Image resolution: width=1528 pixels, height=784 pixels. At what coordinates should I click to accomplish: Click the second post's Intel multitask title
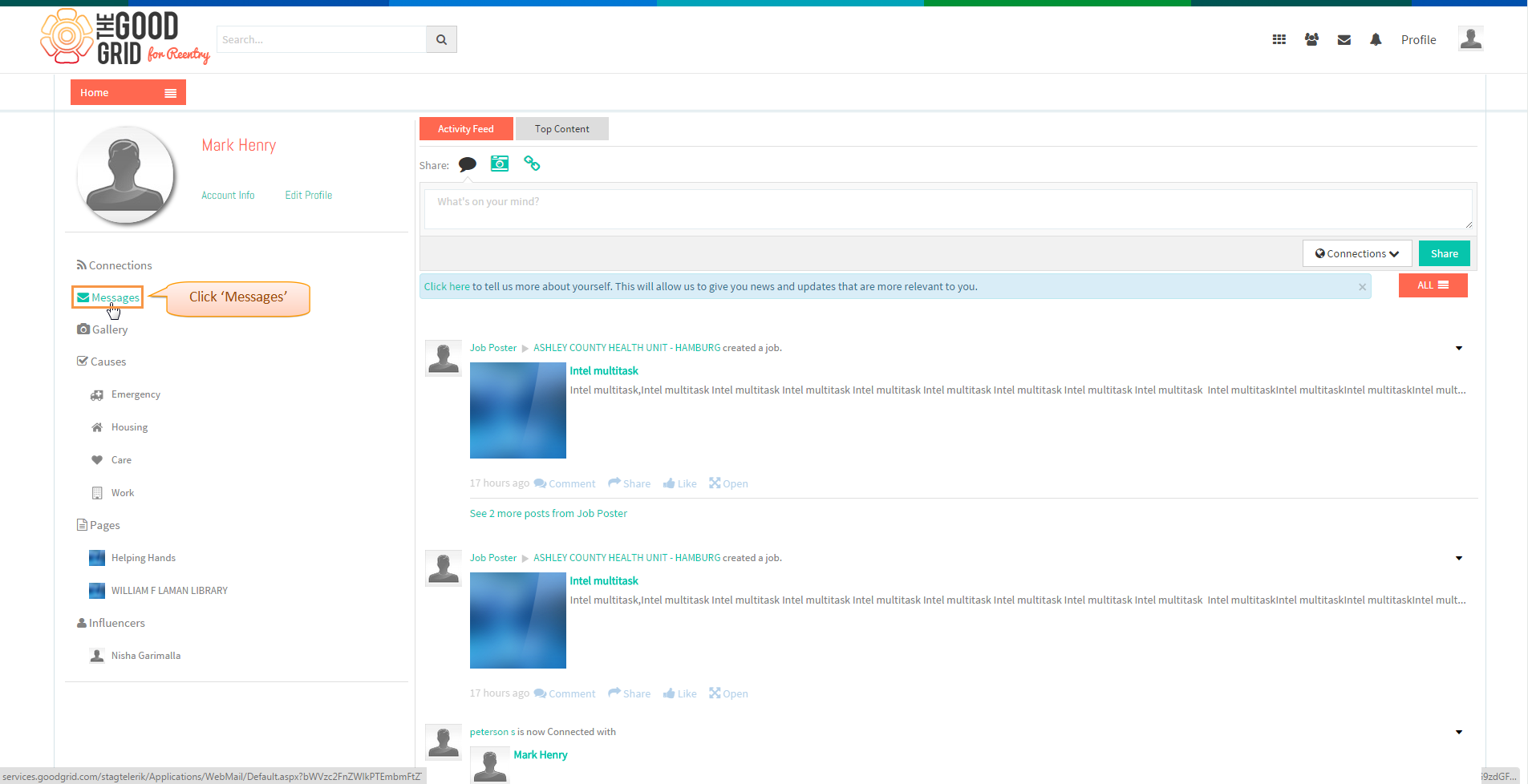coord(604,580)
